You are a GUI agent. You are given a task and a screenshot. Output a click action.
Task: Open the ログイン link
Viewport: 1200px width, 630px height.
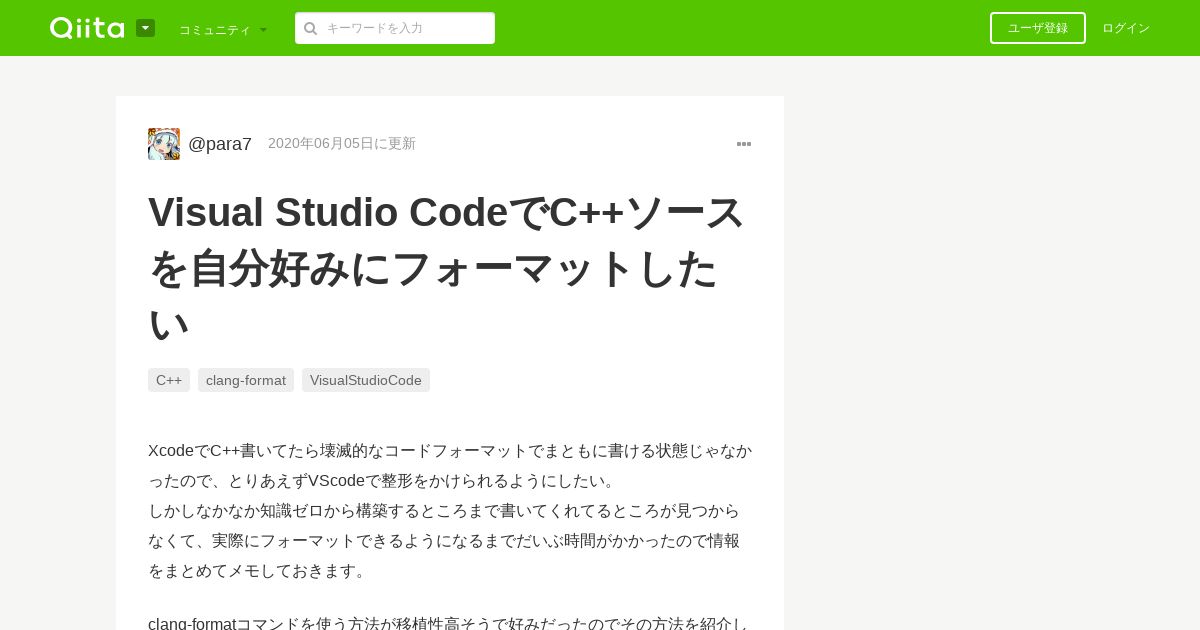[x=1126, y=28]
